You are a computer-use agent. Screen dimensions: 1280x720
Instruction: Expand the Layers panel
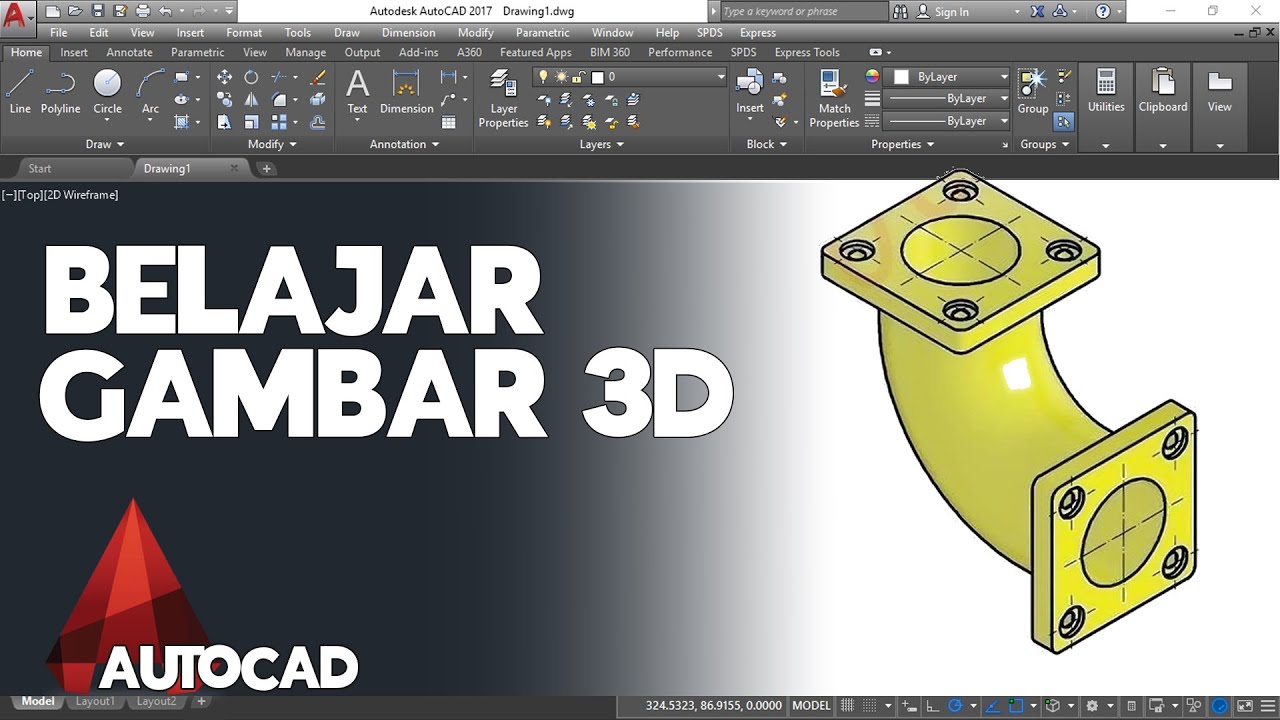tap(601, 144)
